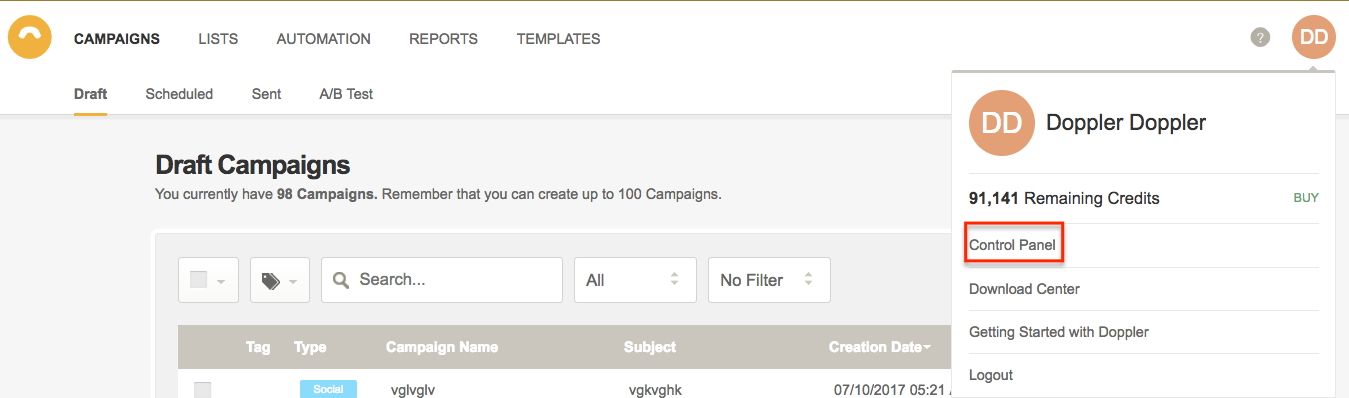Open the help question mark icon
This screenshot has width=1349, height=398.
[x=1260, y=37]
